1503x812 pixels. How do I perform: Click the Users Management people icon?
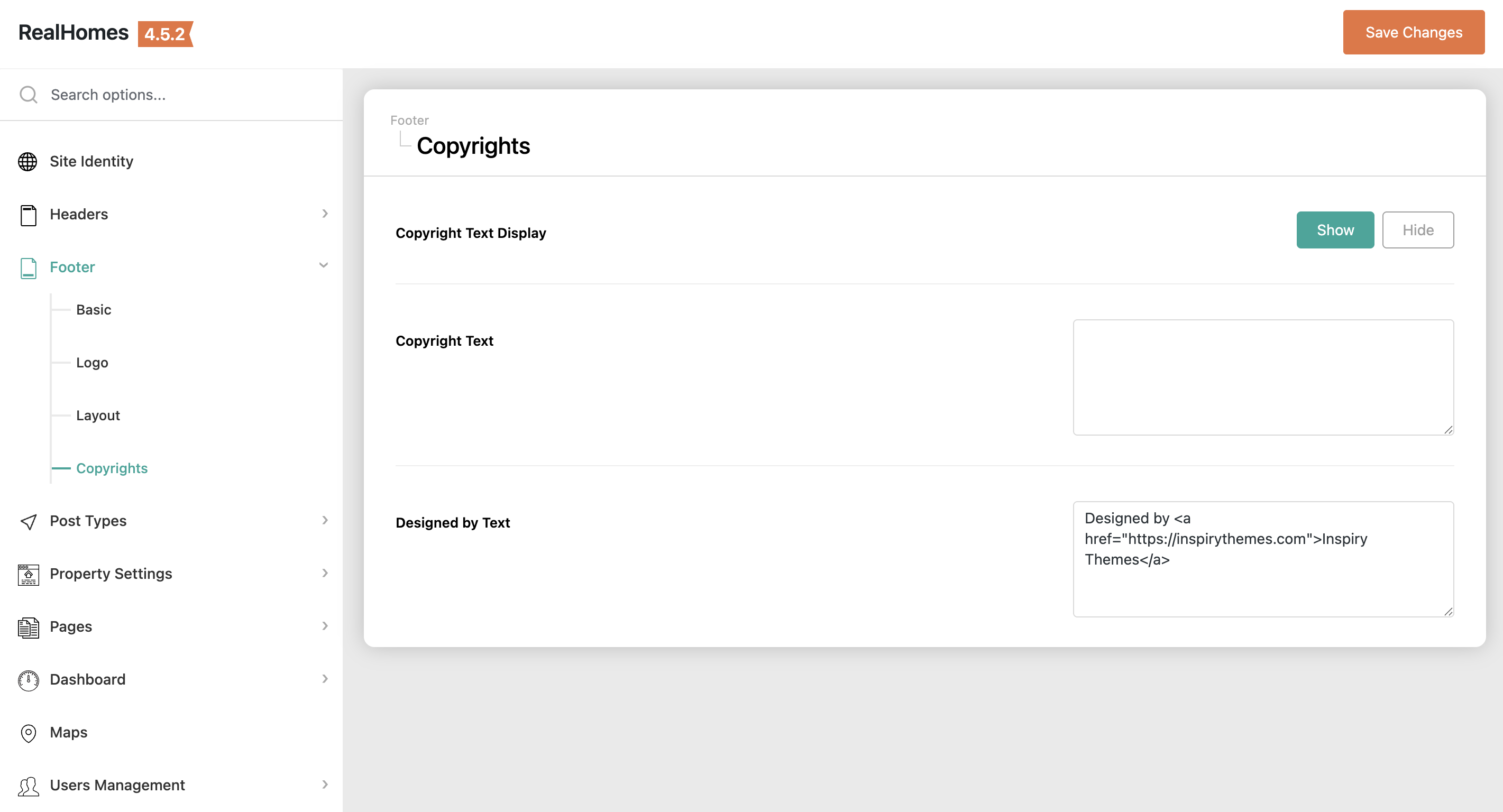point(28,786)
